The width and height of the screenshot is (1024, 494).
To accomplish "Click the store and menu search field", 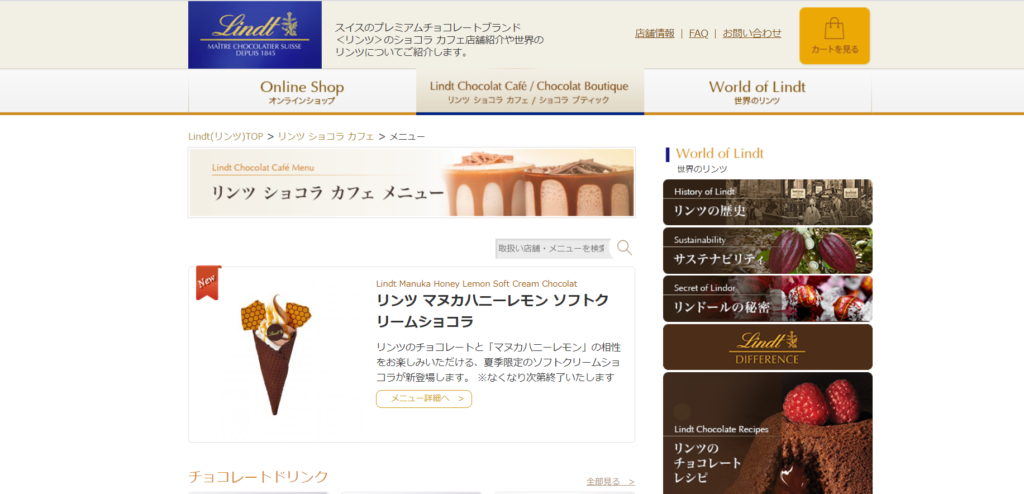I will click(554, 248).
